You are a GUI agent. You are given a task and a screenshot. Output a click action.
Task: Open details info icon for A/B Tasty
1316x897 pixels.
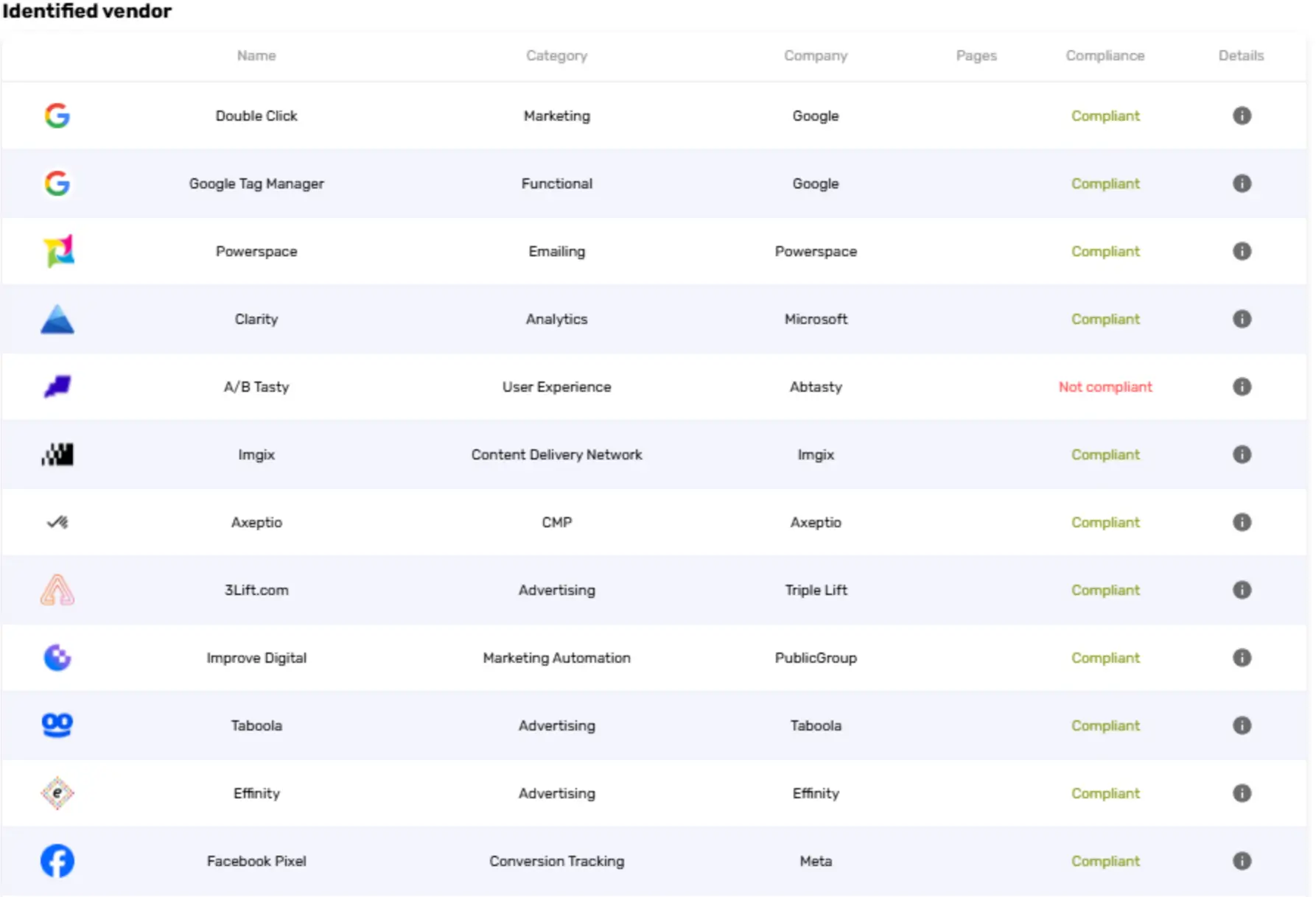coord(1242,387)
